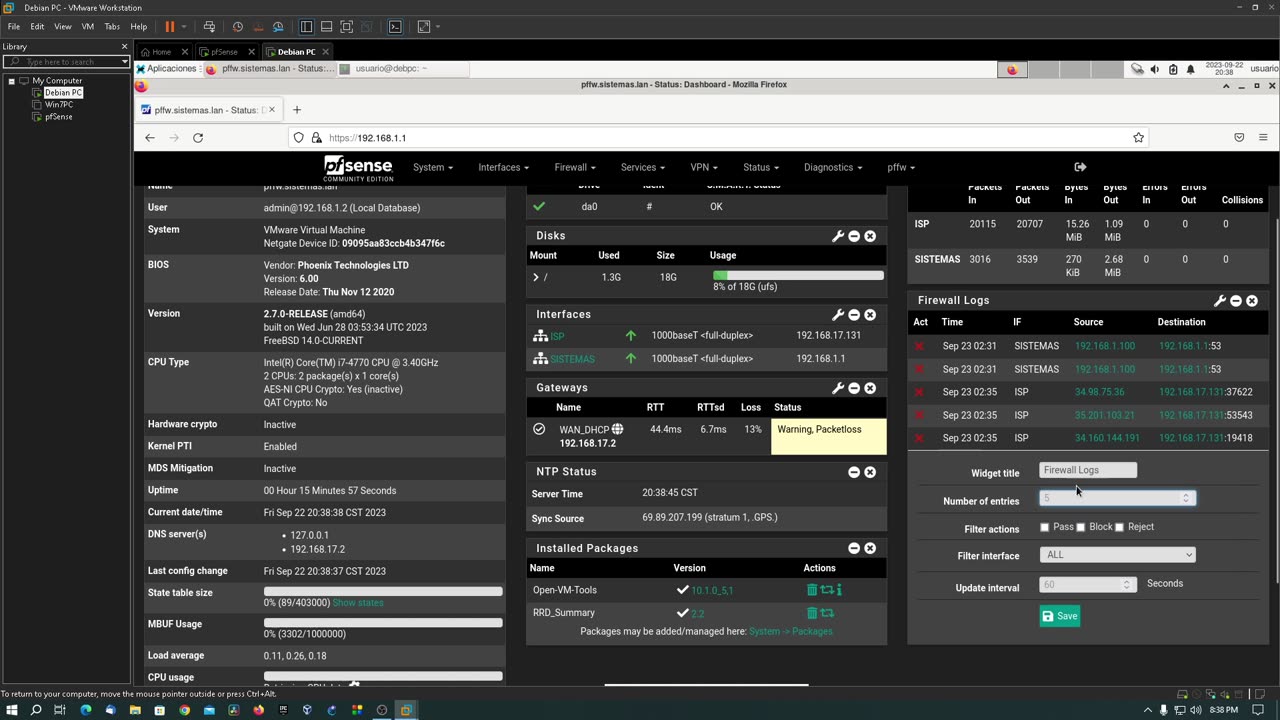The image size is (1280, 720).
Task: Switch to pfSense VM tab
Action: coord(224,52)
